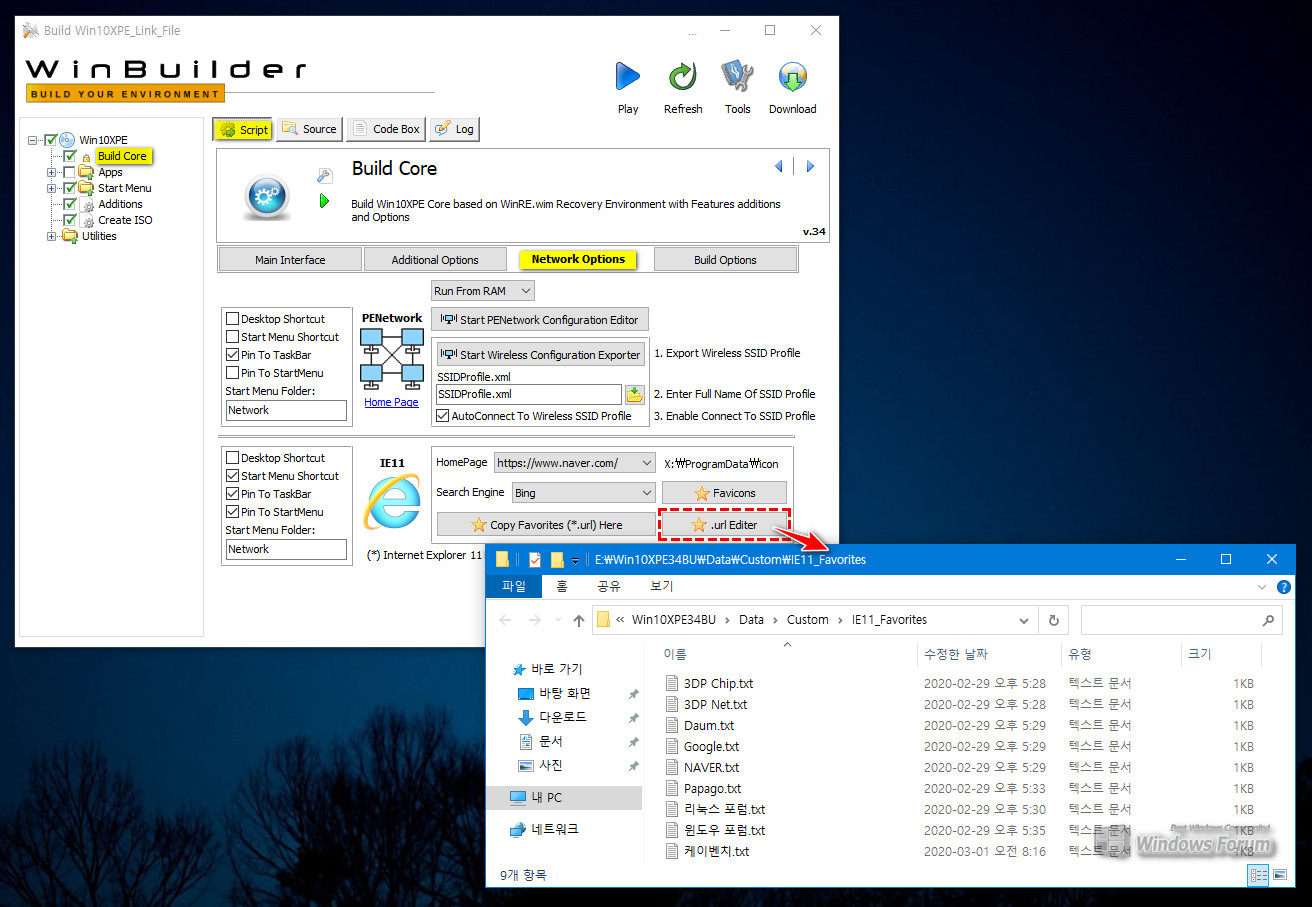Switch to Build Options tab
This screenshot has width=1312, height=907.
point(725,260)
